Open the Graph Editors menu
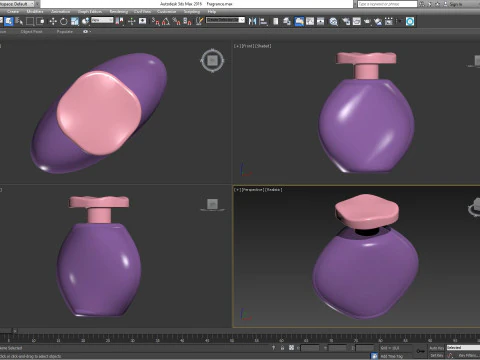This screenshot has width=480, height=360. click(90, 12)
